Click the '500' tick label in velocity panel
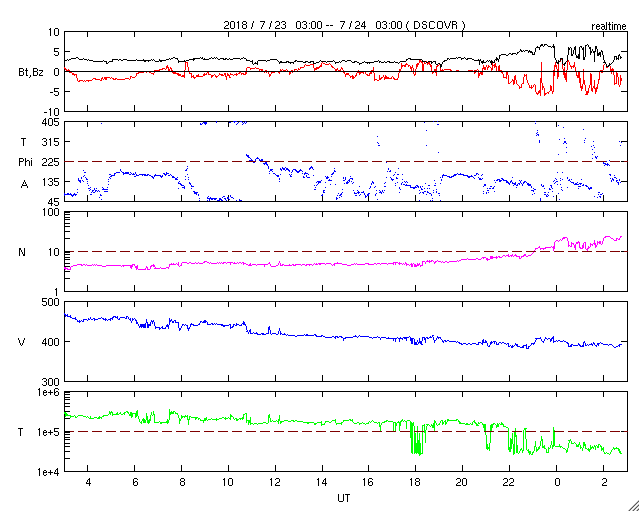 [x=51, y=302]
